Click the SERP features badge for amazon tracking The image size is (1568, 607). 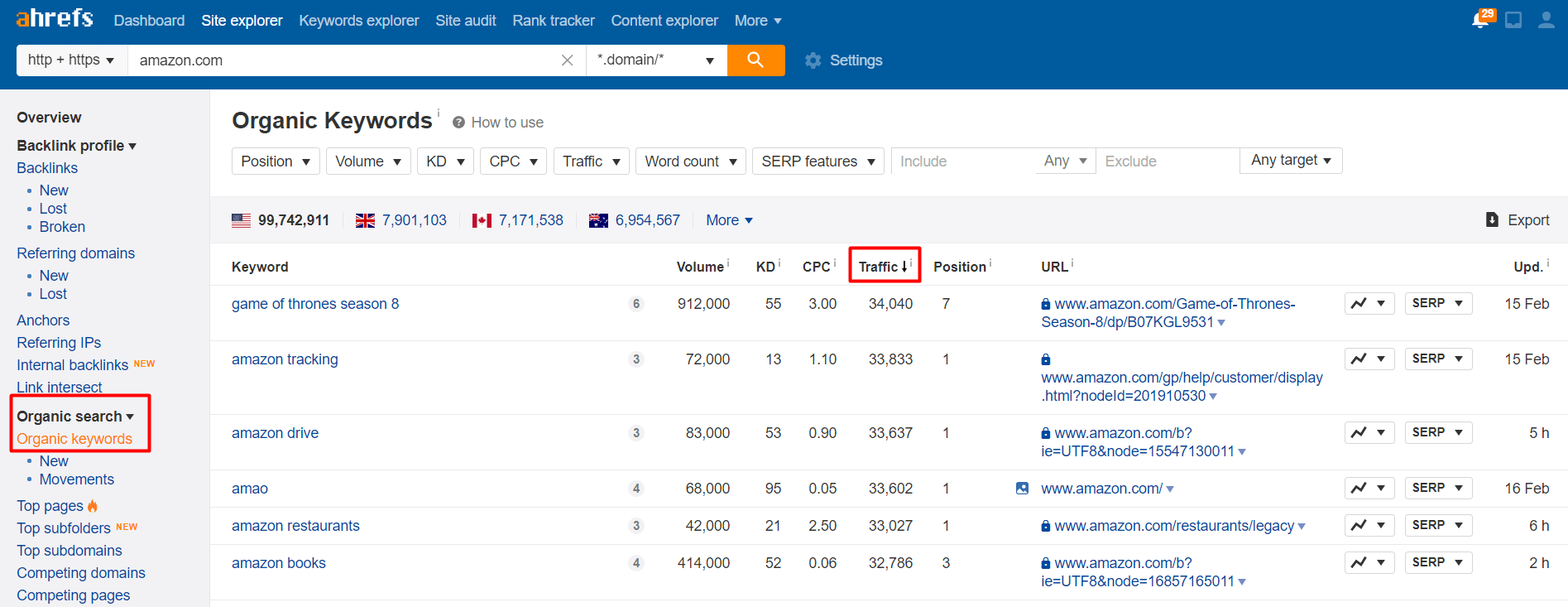(x=636, y=359)
